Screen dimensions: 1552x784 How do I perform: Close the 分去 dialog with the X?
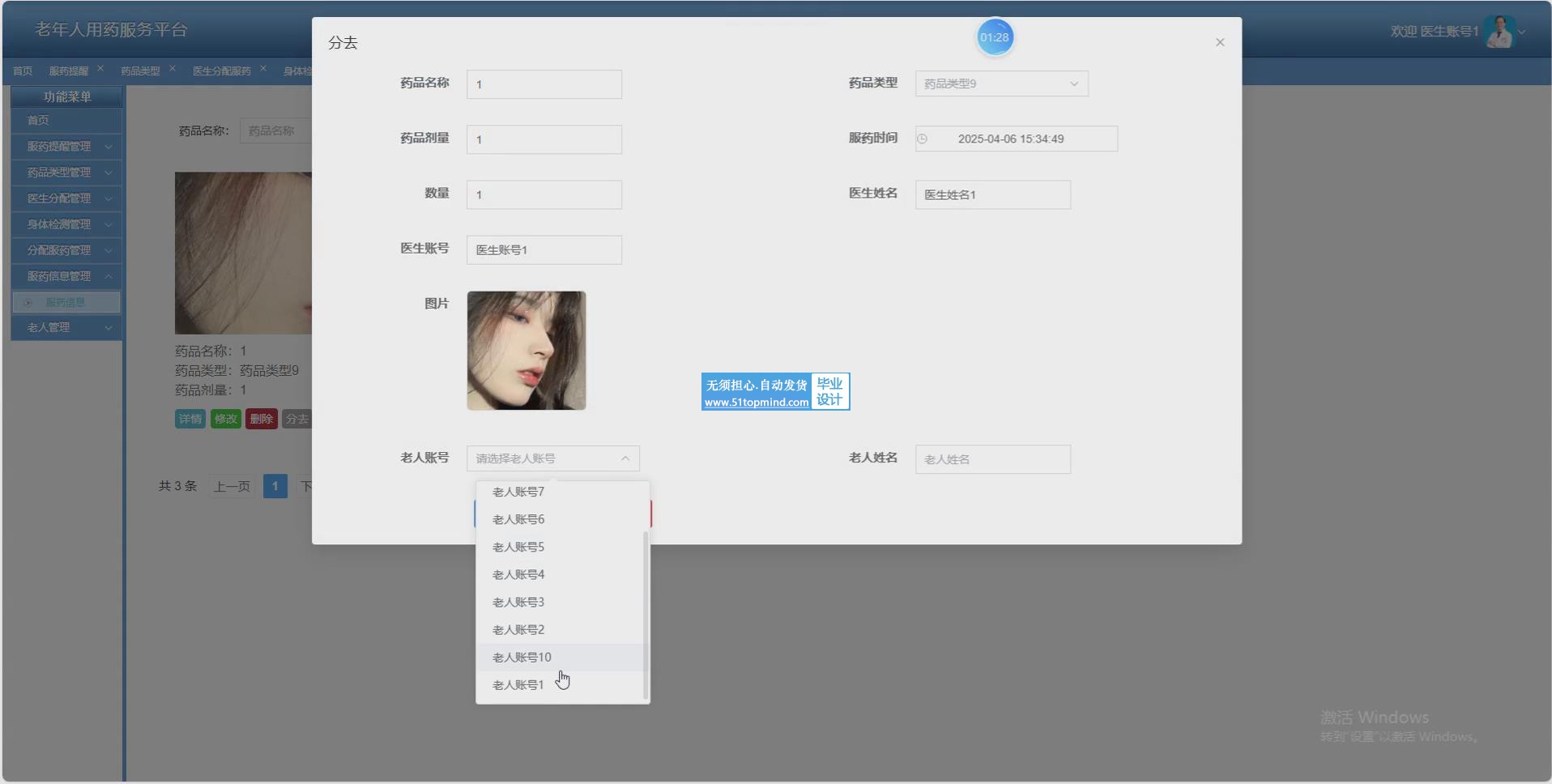pos(1219,42)
